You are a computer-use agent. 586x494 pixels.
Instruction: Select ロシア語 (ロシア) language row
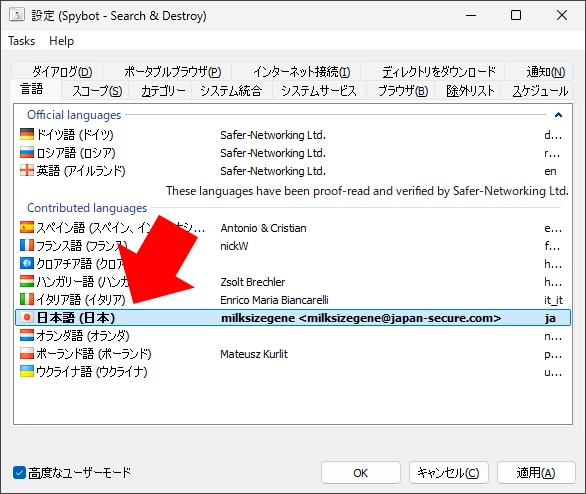coord(293,152)
